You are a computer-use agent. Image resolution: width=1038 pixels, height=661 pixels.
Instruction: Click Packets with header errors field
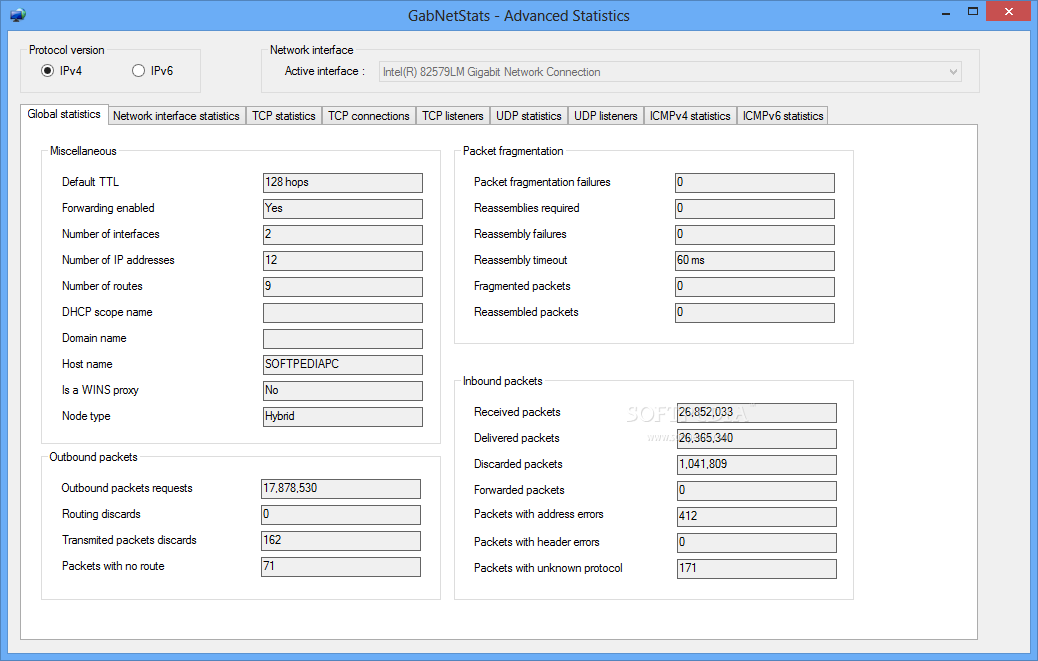757,543
